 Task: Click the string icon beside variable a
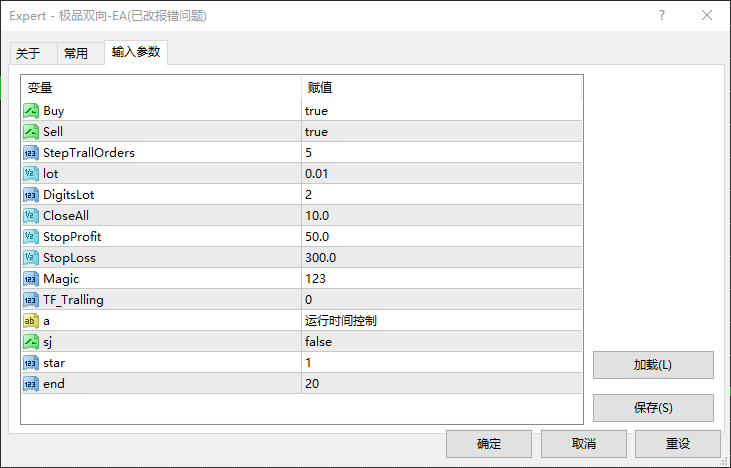(31, 321)
